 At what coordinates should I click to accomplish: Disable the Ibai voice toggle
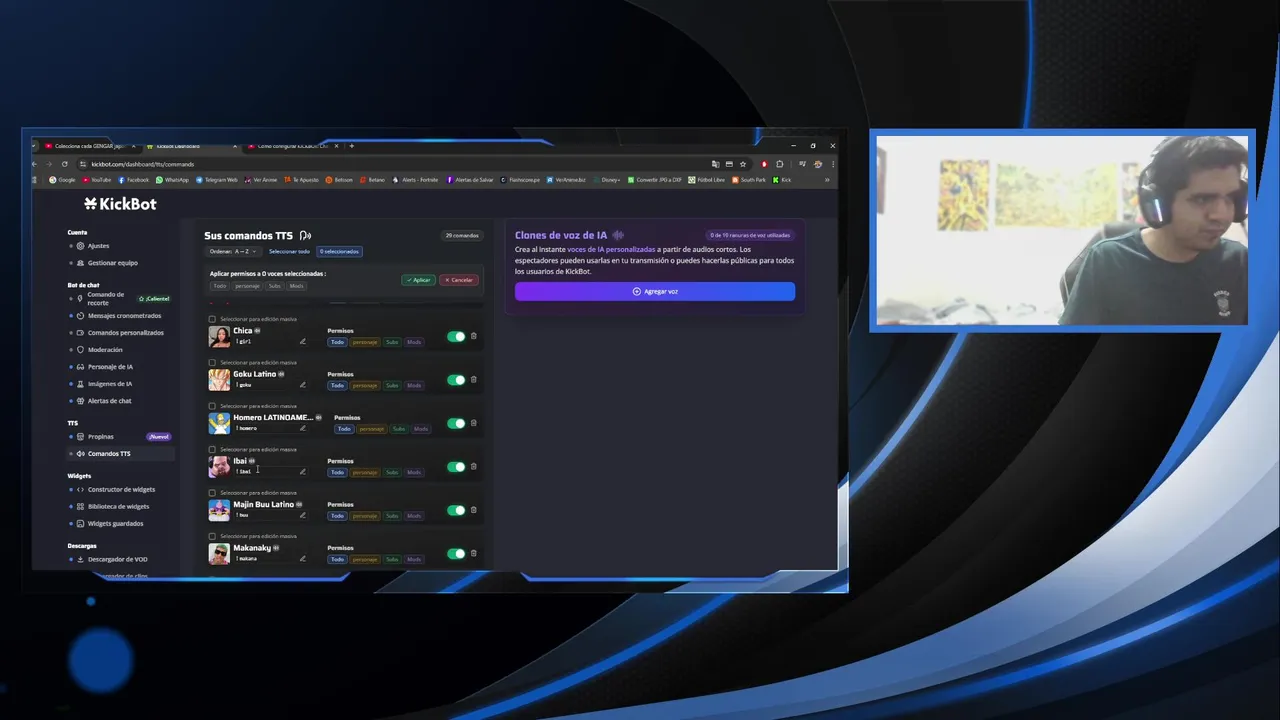[x=456, y=466]
